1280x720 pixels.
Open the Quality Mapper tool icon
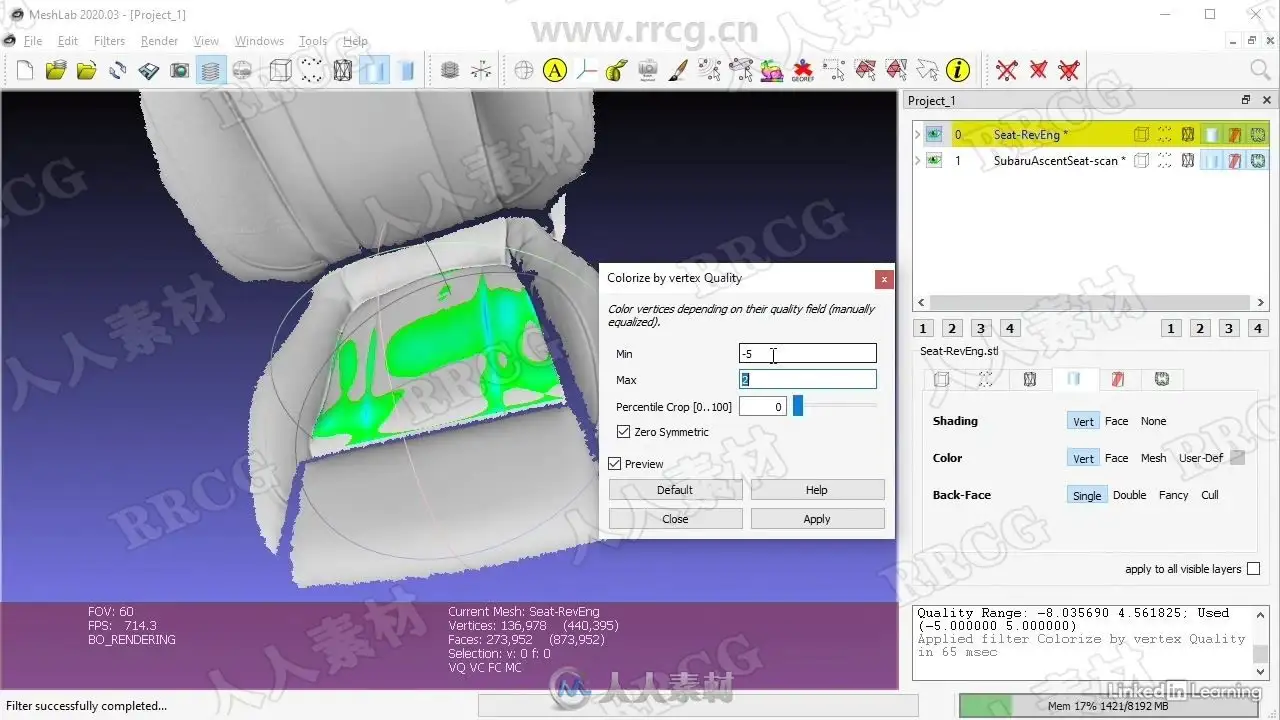click(771, 70)
